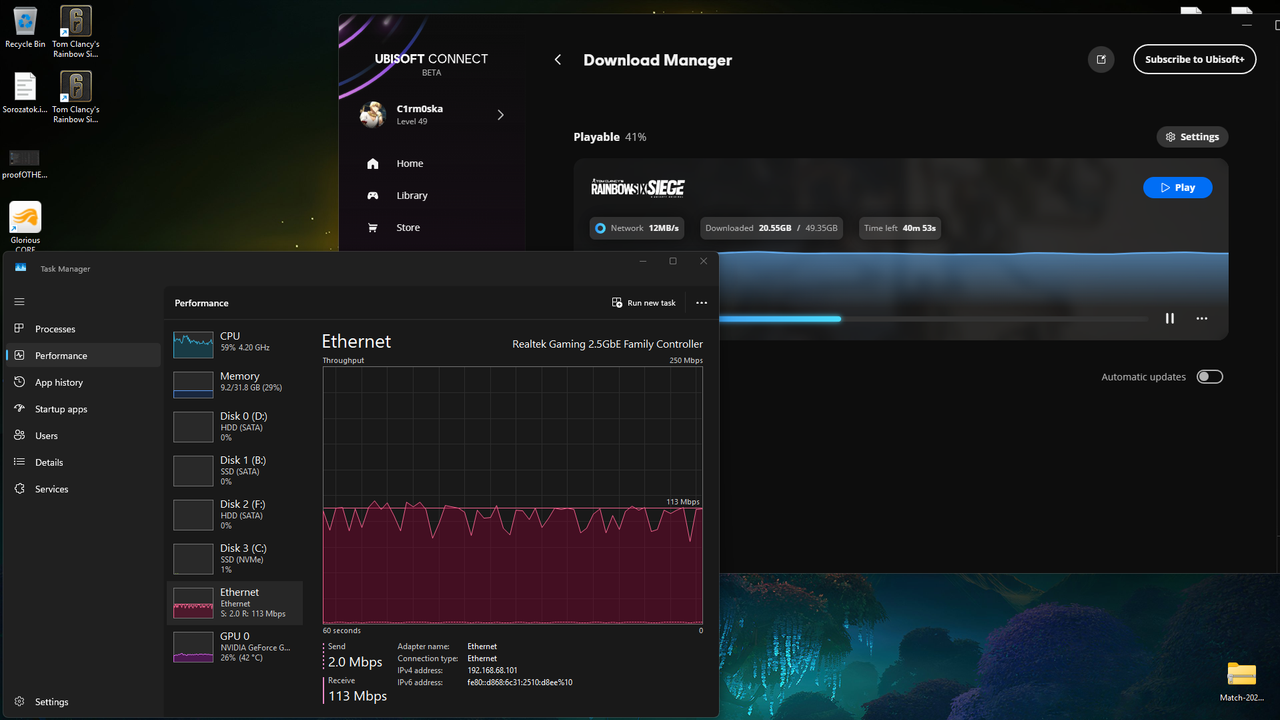Click the Send 2.0 Mbps value
This screenshot has width=1280, height=720.
coord(355,662)
